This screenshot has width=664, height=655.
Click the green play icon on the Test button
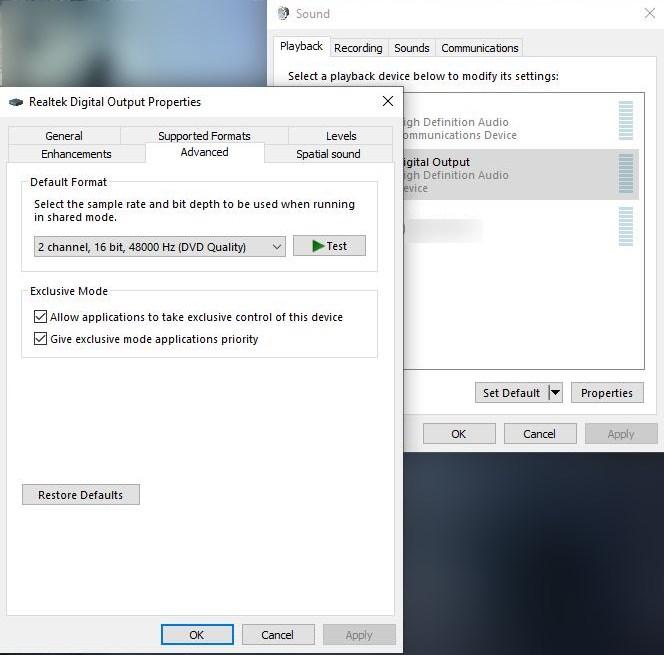pyautogui.click(x=318, y=246)
